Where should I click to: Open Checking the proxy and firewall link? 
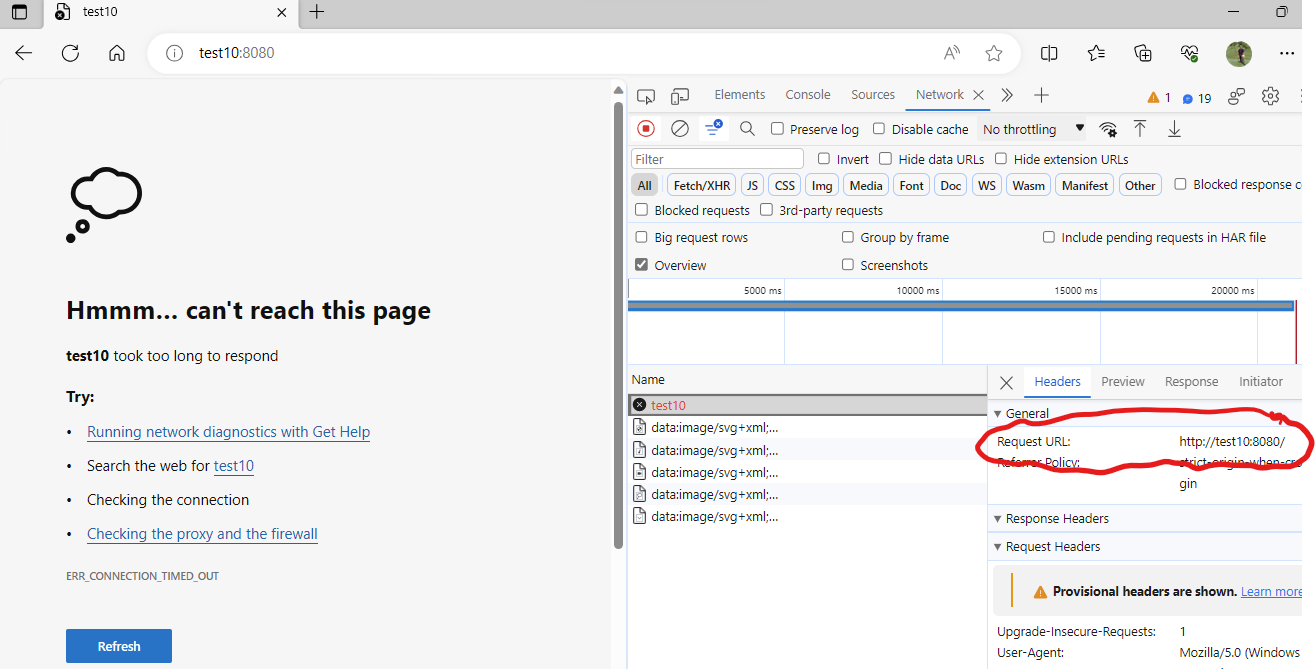click(x=202, y=534)
